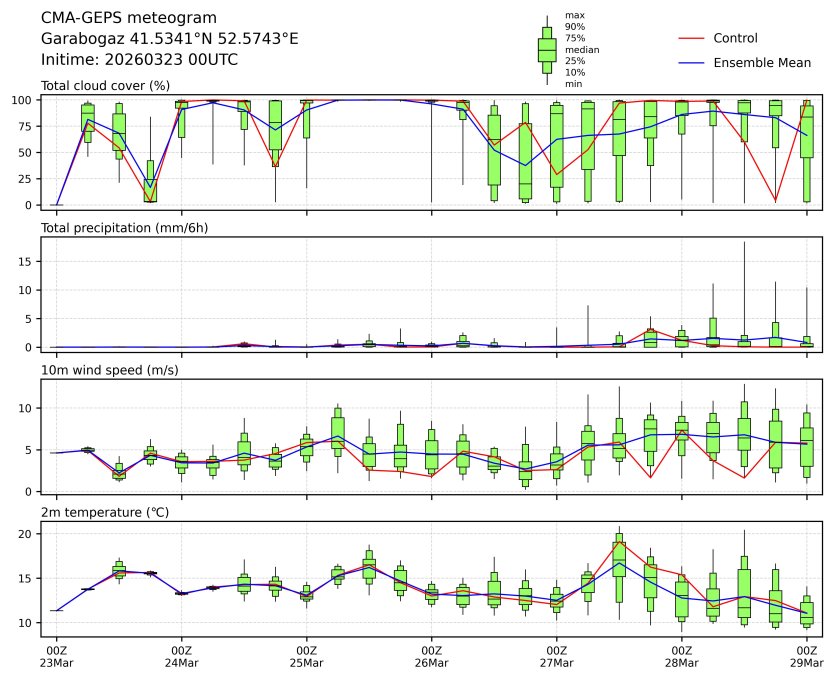Image resolution: width=835 pixels, height=680 pixels.
Task: Click the 00Z 29Mar x-axis label
Action: click(806, 656)
